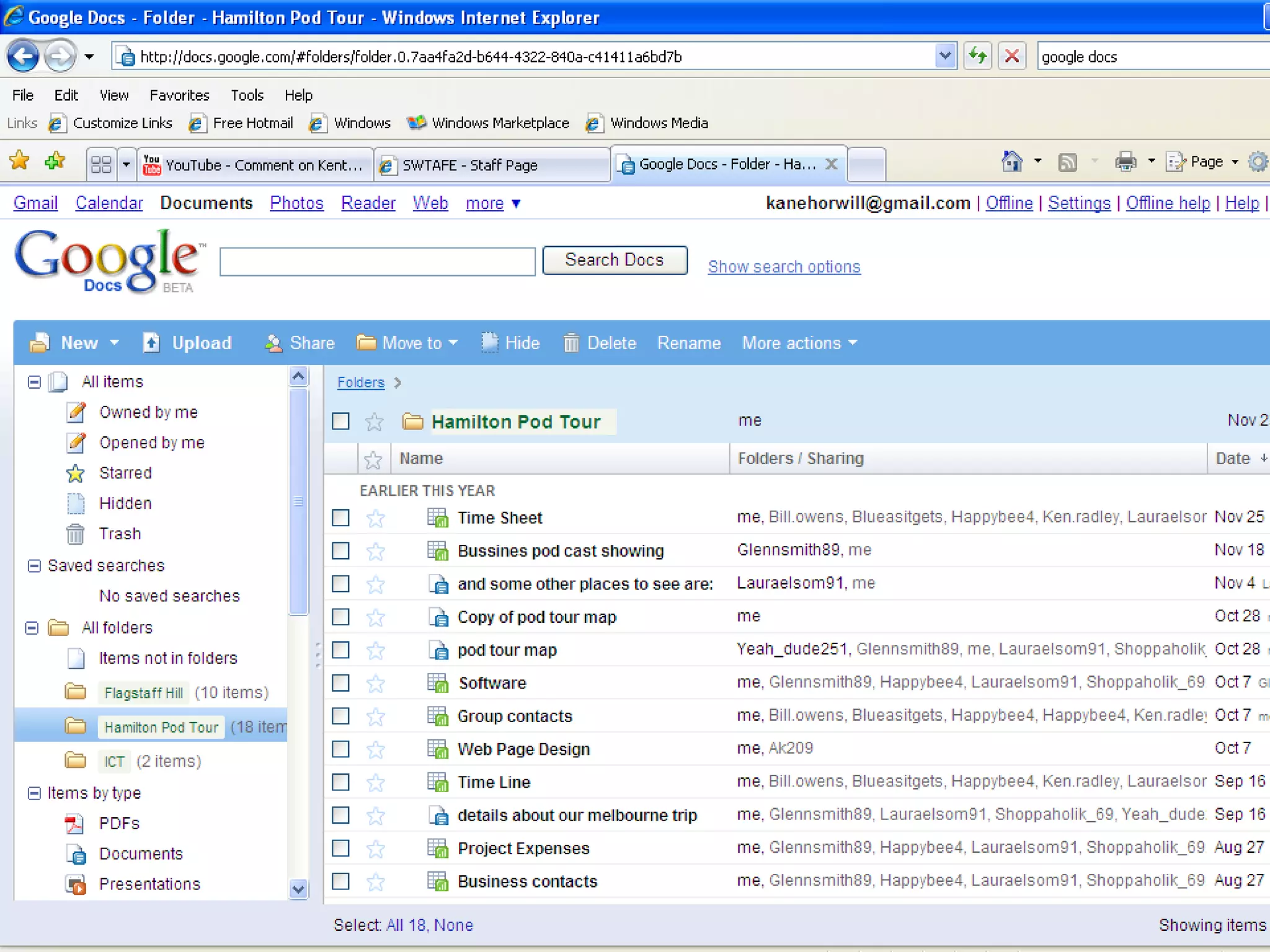Click Share in the blue toolbar

[x=300, y=343]
